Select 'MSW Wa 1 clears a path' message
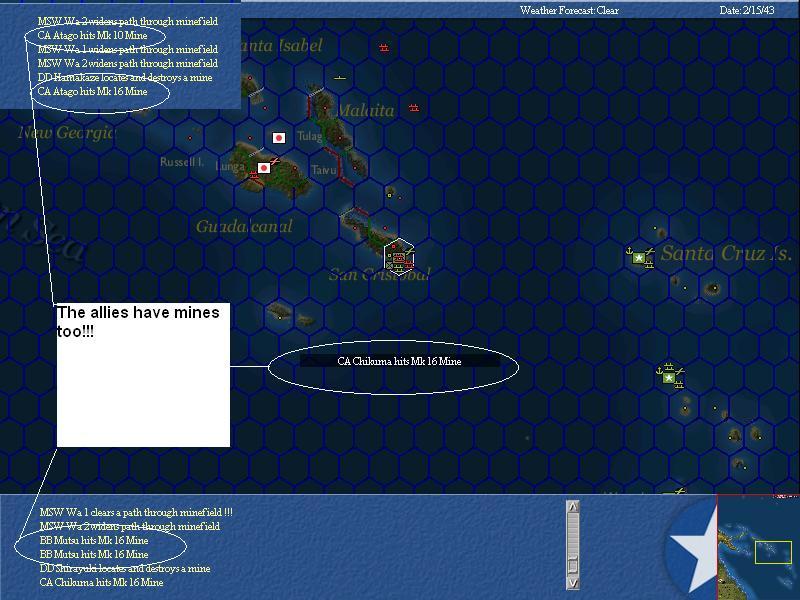Screen dimensions: 800x600 136,512
